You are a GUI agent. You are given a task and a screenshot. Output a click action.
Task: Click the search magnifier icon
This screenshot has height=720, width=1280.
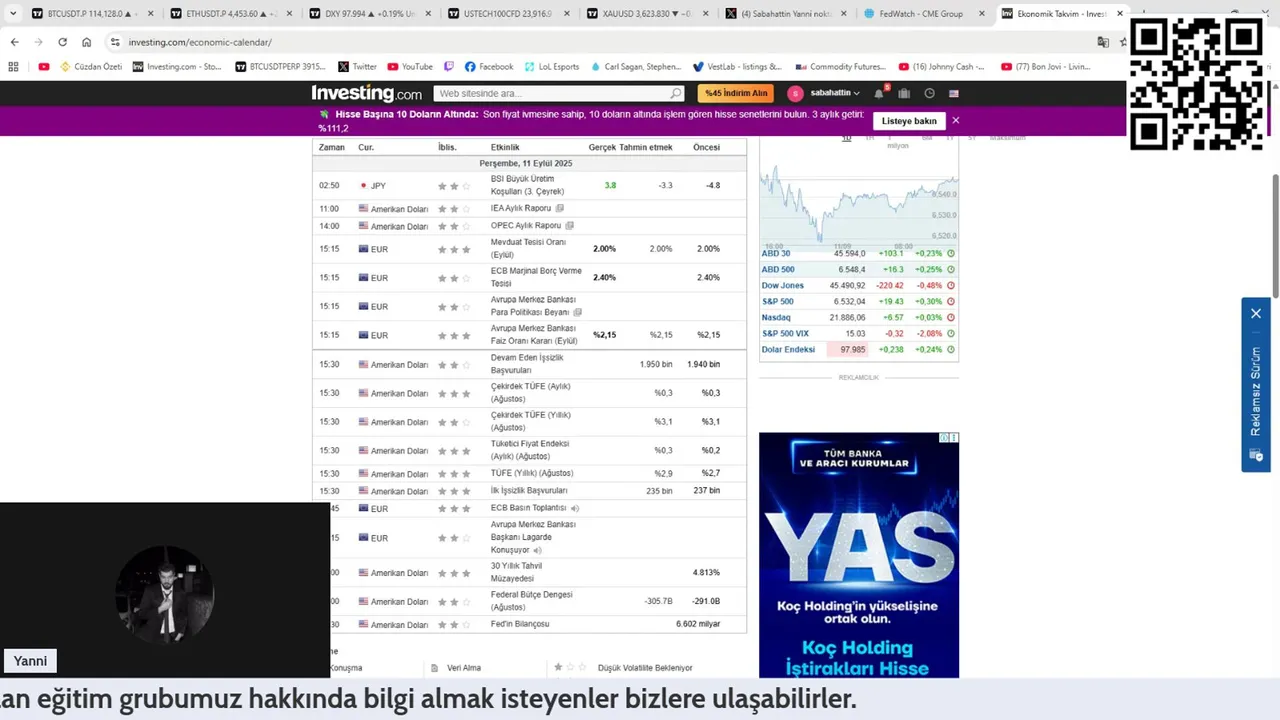(x=676, y=93)
